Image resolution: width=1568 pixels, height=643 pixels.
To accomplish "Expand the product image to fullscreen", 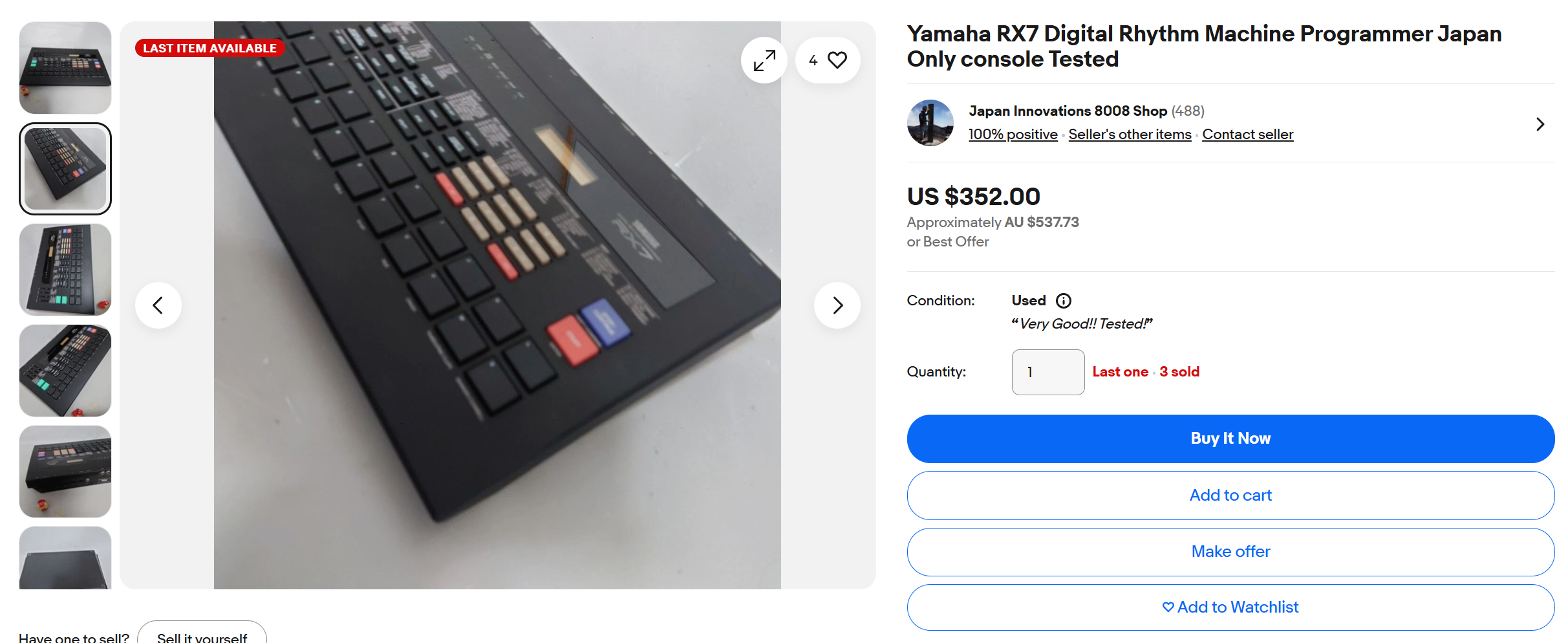I will (764, 60).
